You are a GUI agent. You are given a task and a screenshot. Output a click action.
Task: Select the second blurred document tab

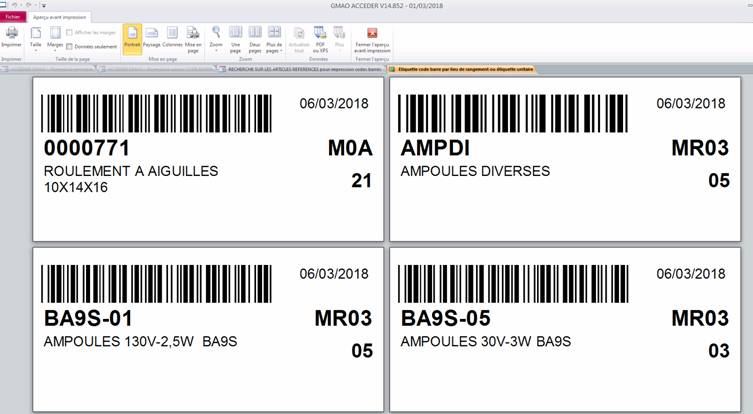(x=157, y=69)
